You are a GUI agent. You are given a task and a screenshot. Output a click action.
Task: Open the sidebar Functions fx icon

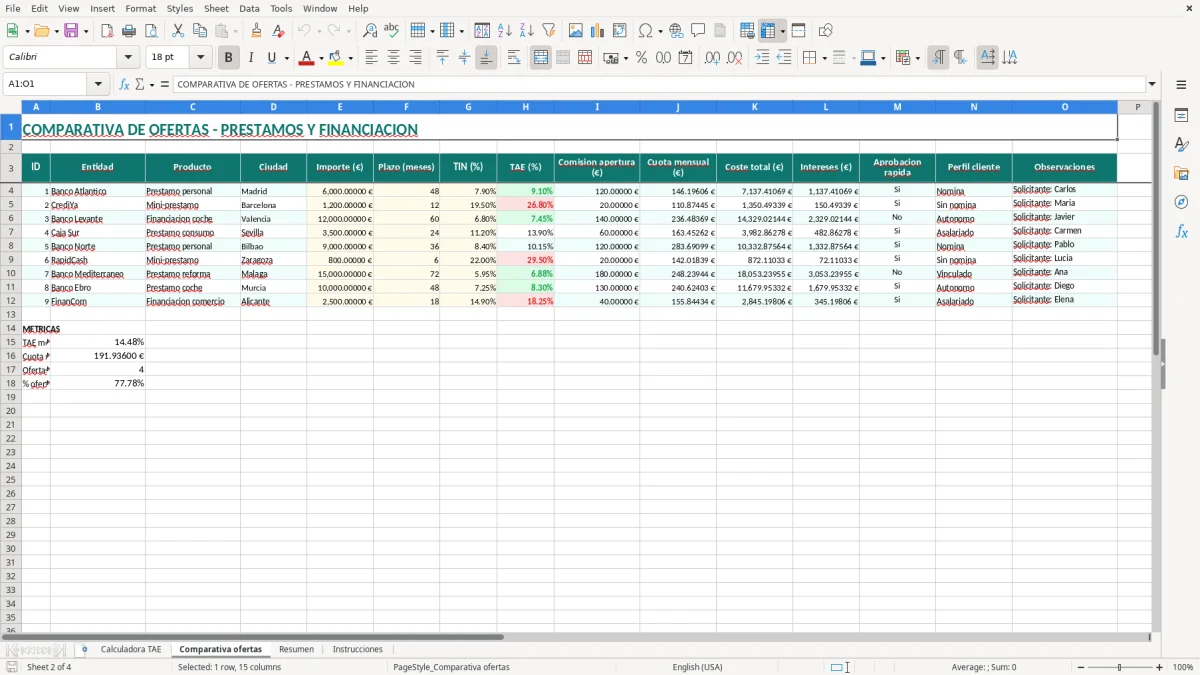[1181, 231]
